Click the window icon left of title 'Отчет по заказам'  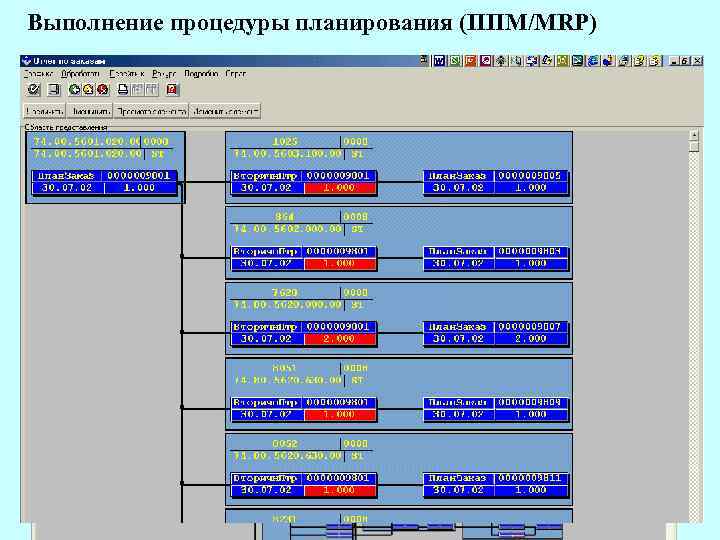27,61
